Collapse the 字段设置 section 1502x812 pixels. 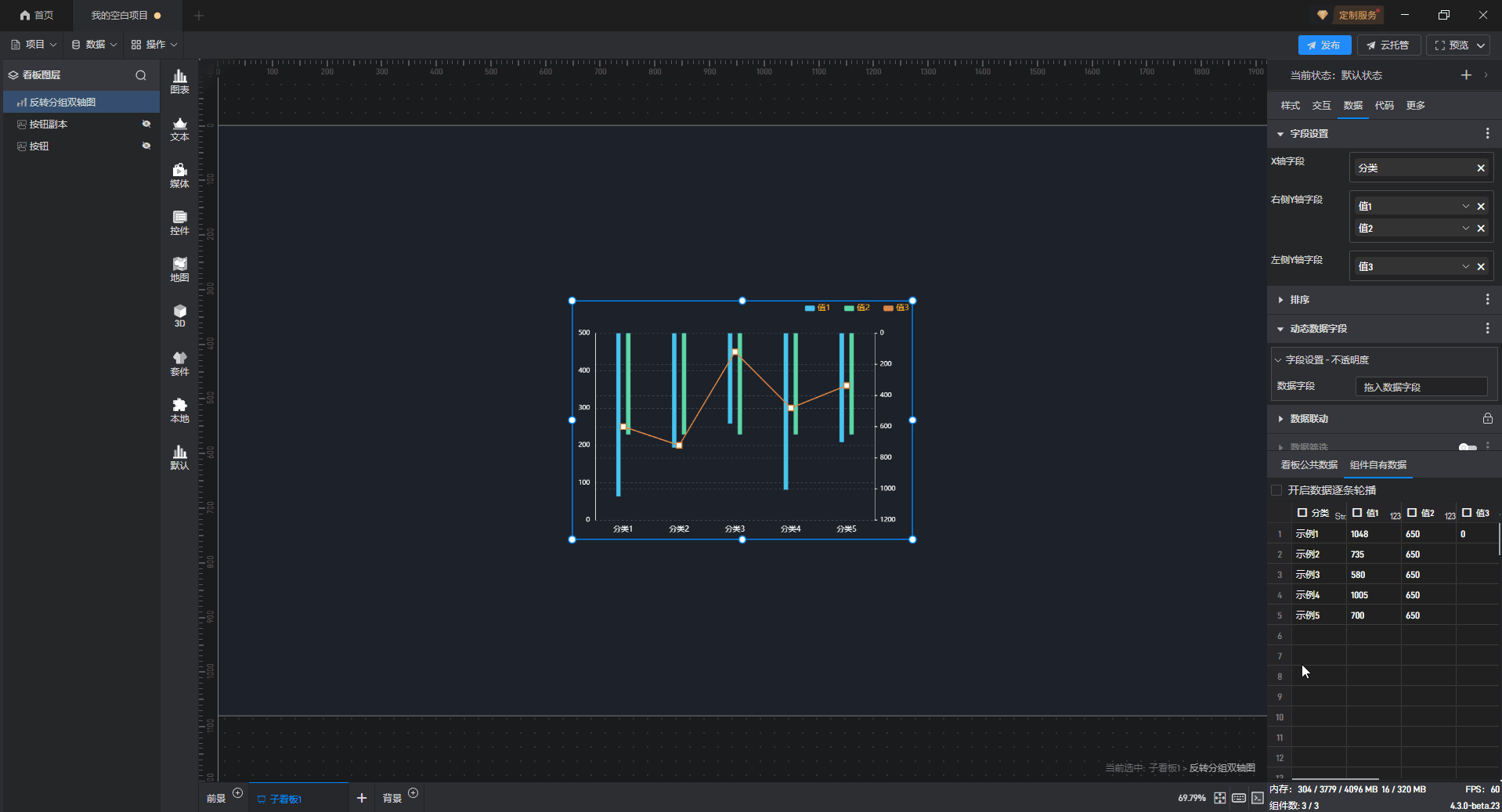coord(1280,134)
